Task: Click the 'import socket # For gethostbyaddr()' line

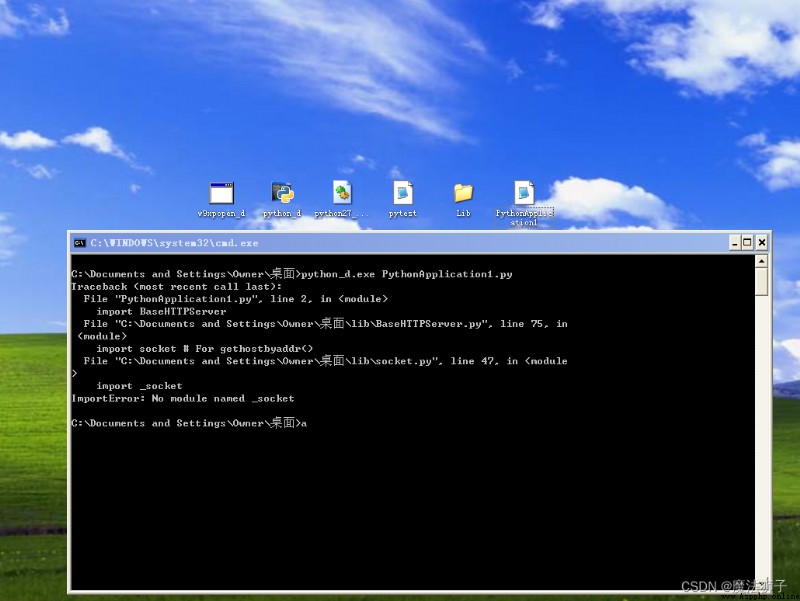Action: (205, 349)
